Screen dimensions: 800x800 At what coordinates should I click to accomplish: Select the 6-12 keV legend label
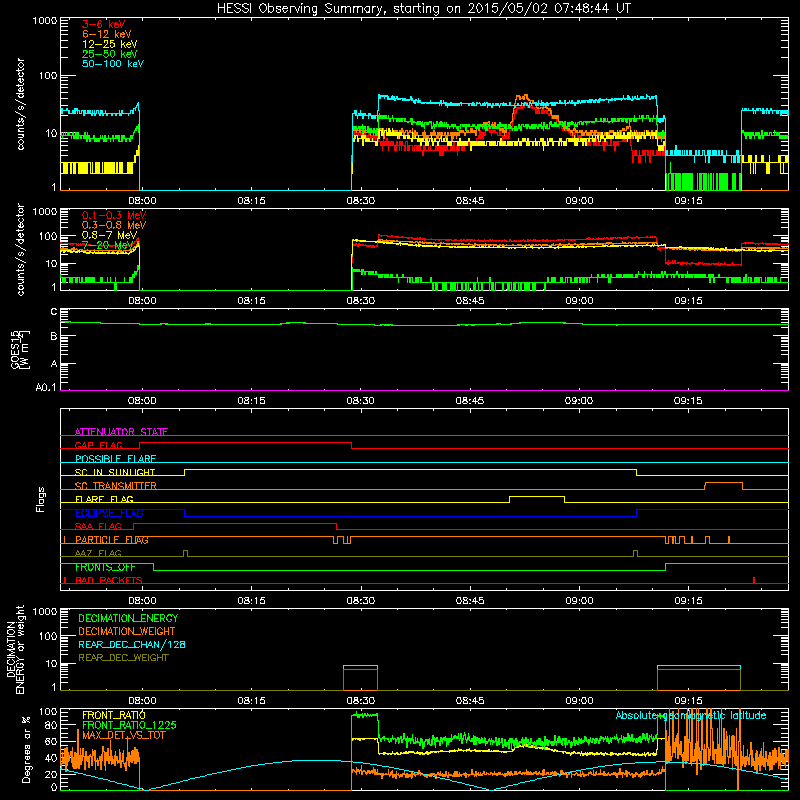pyautogui.click(x=107, y=34)
